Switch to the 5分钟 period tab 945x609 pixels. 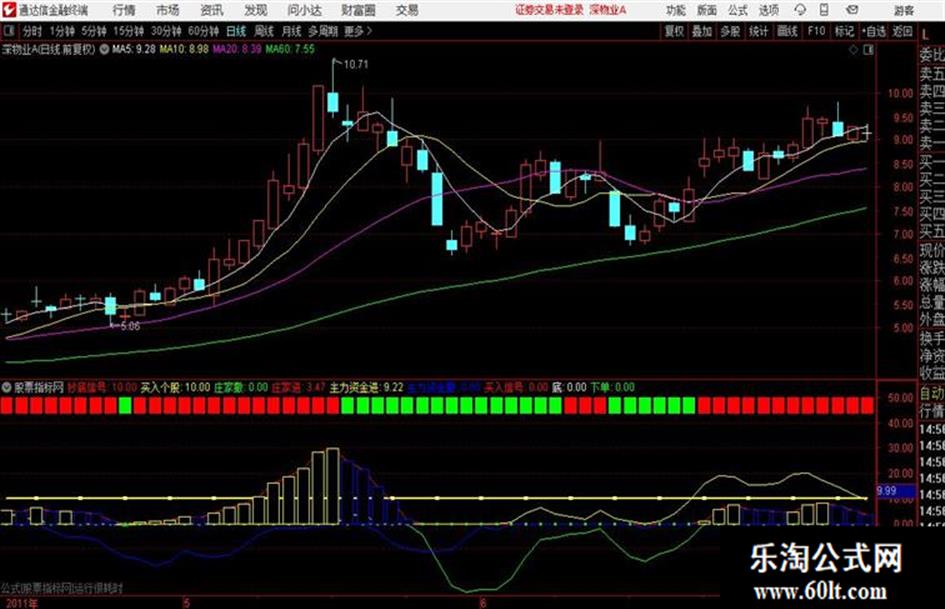click(93, 31)
